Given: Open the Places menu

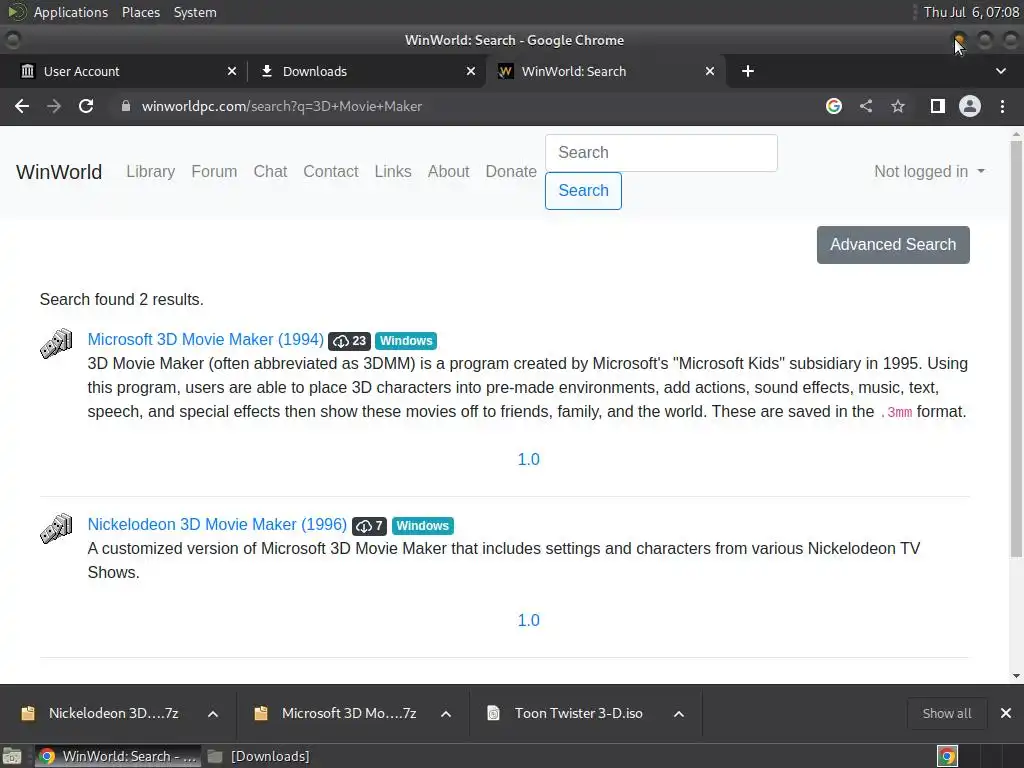Looking at the screenshot, I should pos(141,12).
